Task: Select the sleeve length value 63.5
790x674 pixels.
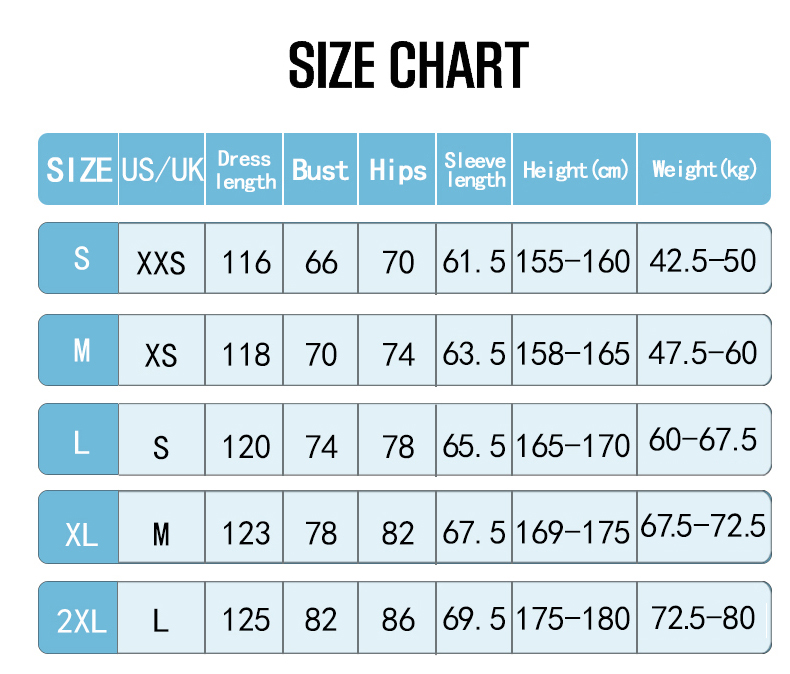Action: coord(475,354)
